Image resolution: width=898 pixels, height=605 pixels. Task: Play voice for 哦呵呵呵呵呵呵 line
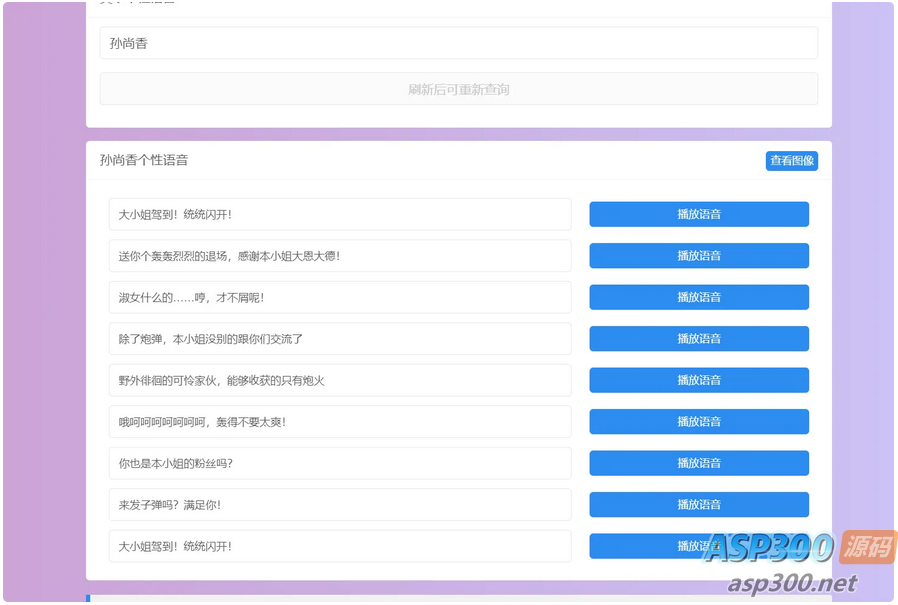[x=698, y=422]
